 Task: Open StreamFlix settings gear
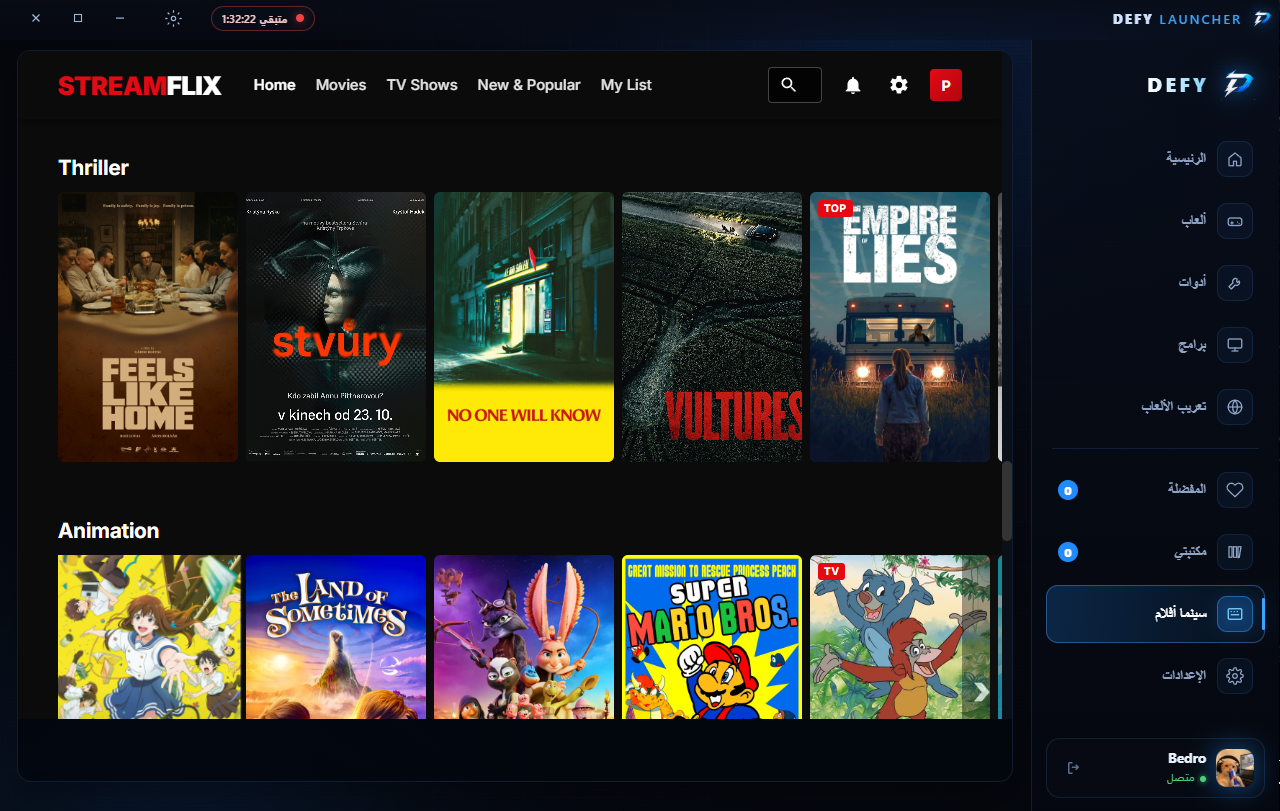899,85
